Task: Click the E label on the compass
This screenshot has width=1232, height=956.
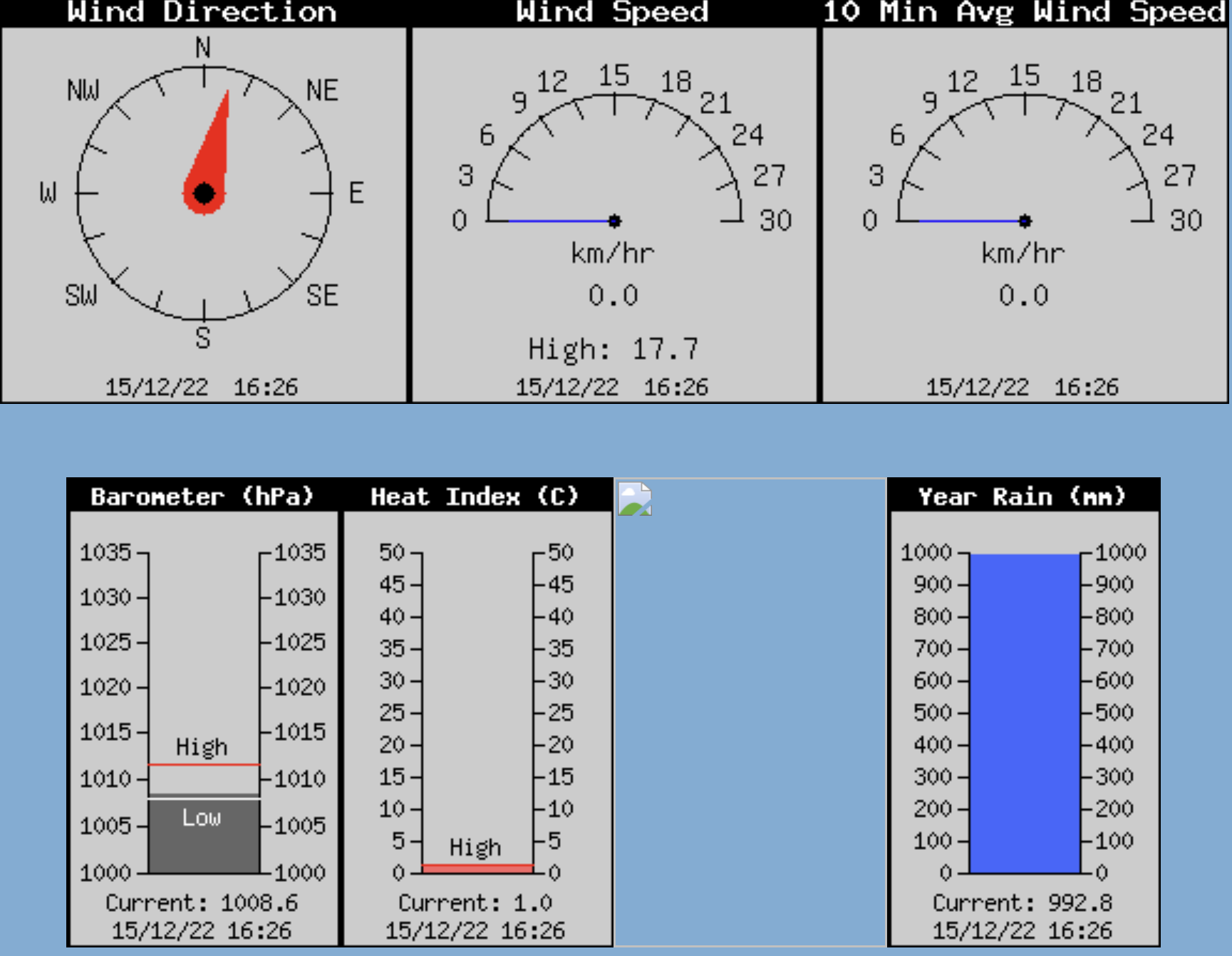Action: [356, 193]
